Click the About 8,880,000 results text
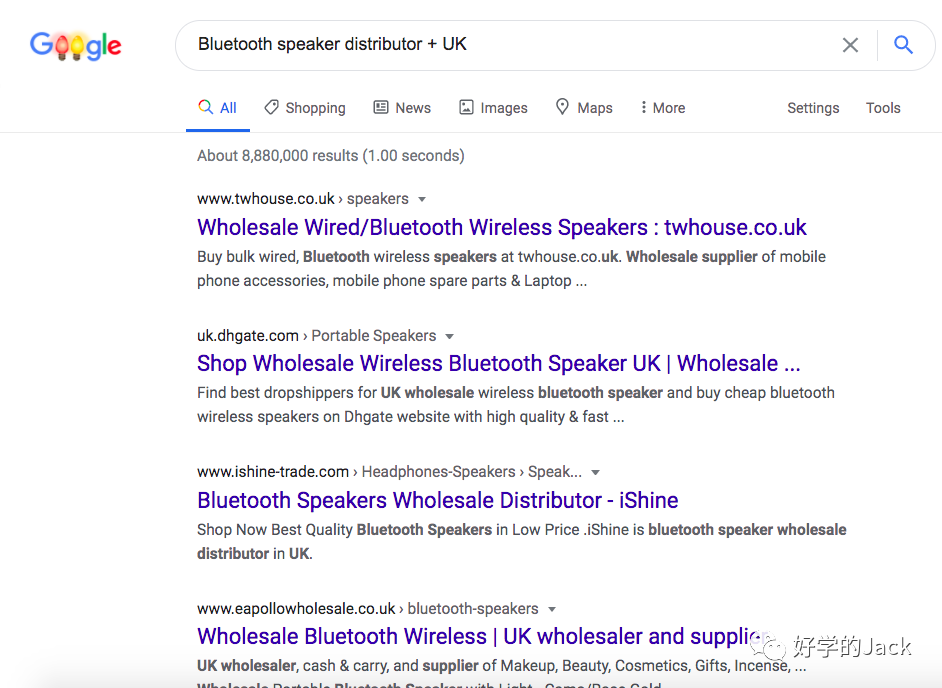The height and width of the screenshot is (688, 942). [330, 156]
